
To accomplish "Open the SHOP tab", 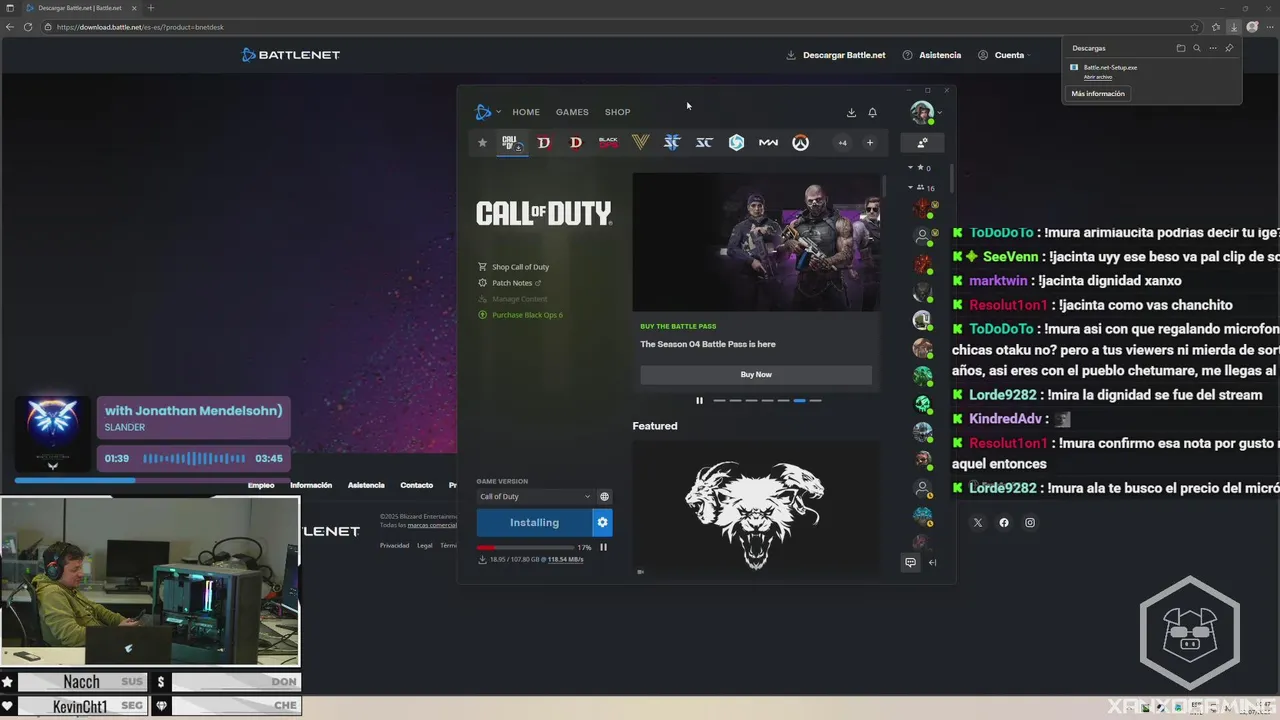I will coord(617,112).
